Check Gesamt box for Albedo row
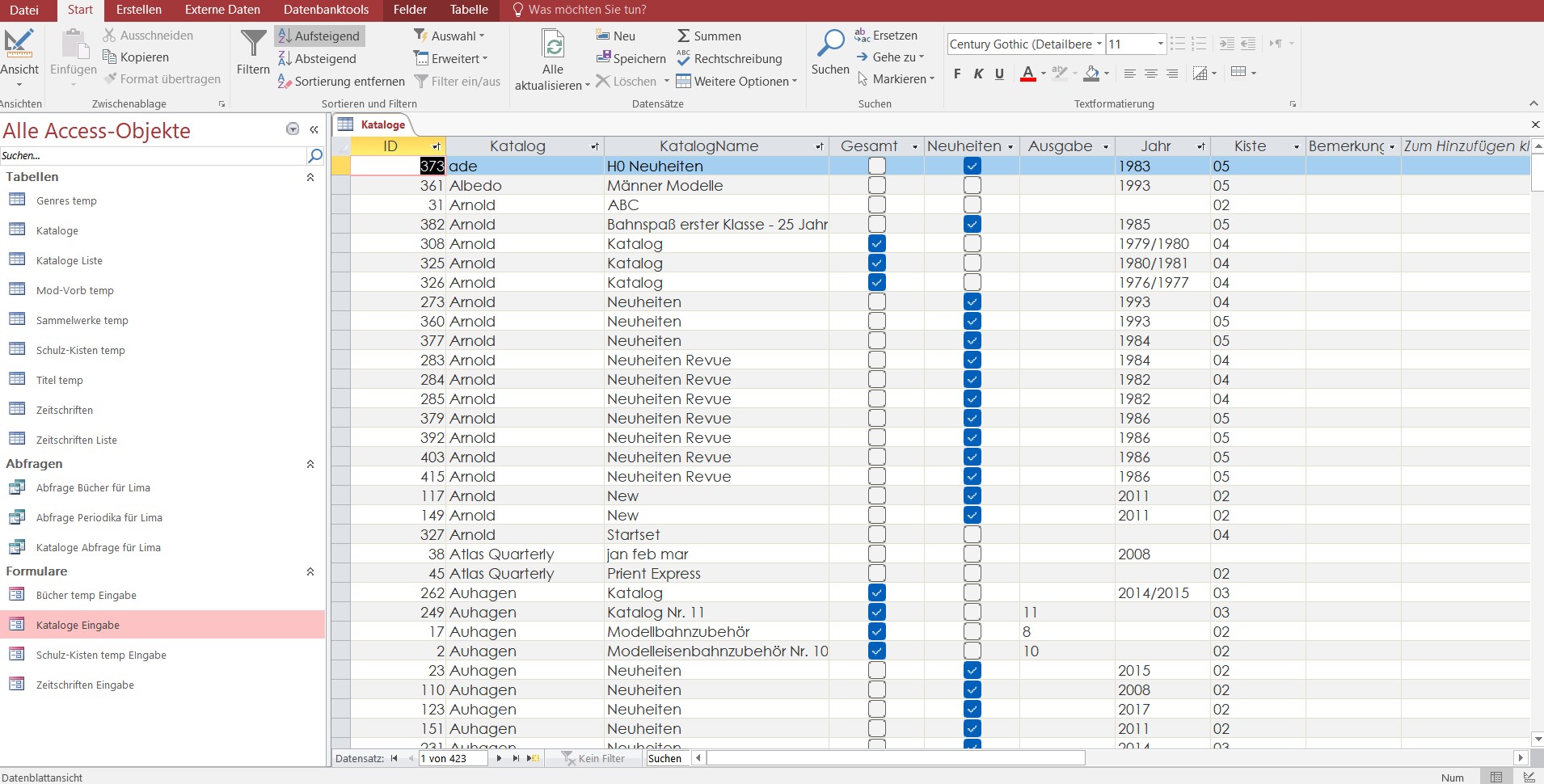This screenshot has width=1544, height=784. (876, 185)
